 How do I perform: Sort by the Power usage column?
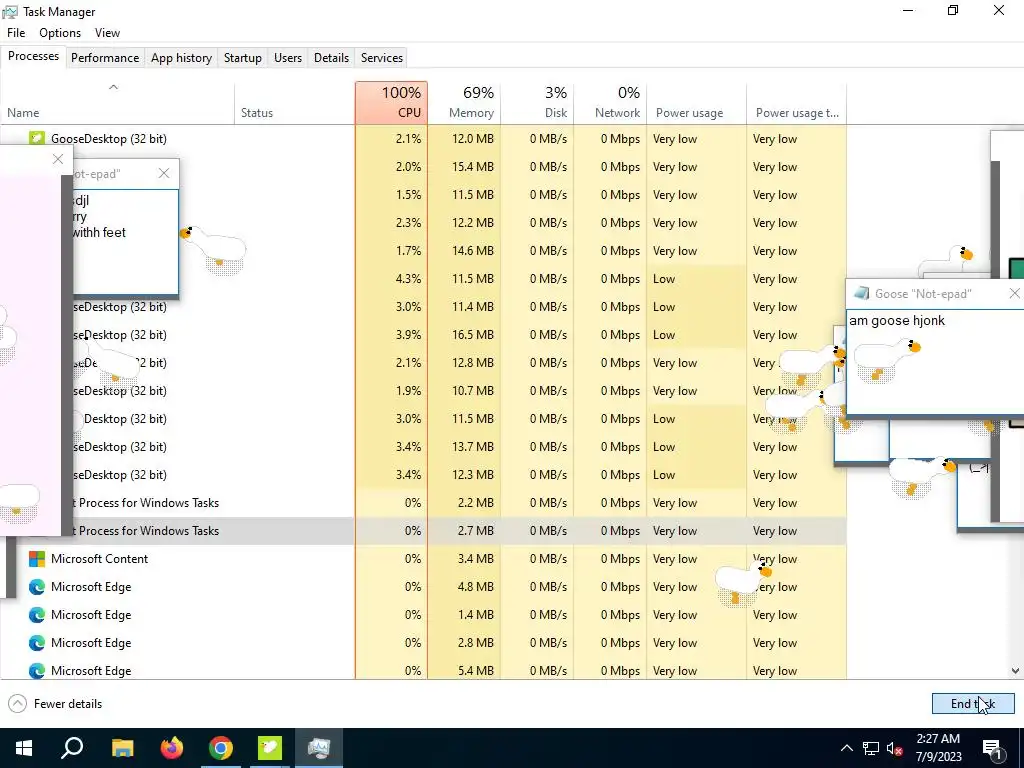[696, 103]
